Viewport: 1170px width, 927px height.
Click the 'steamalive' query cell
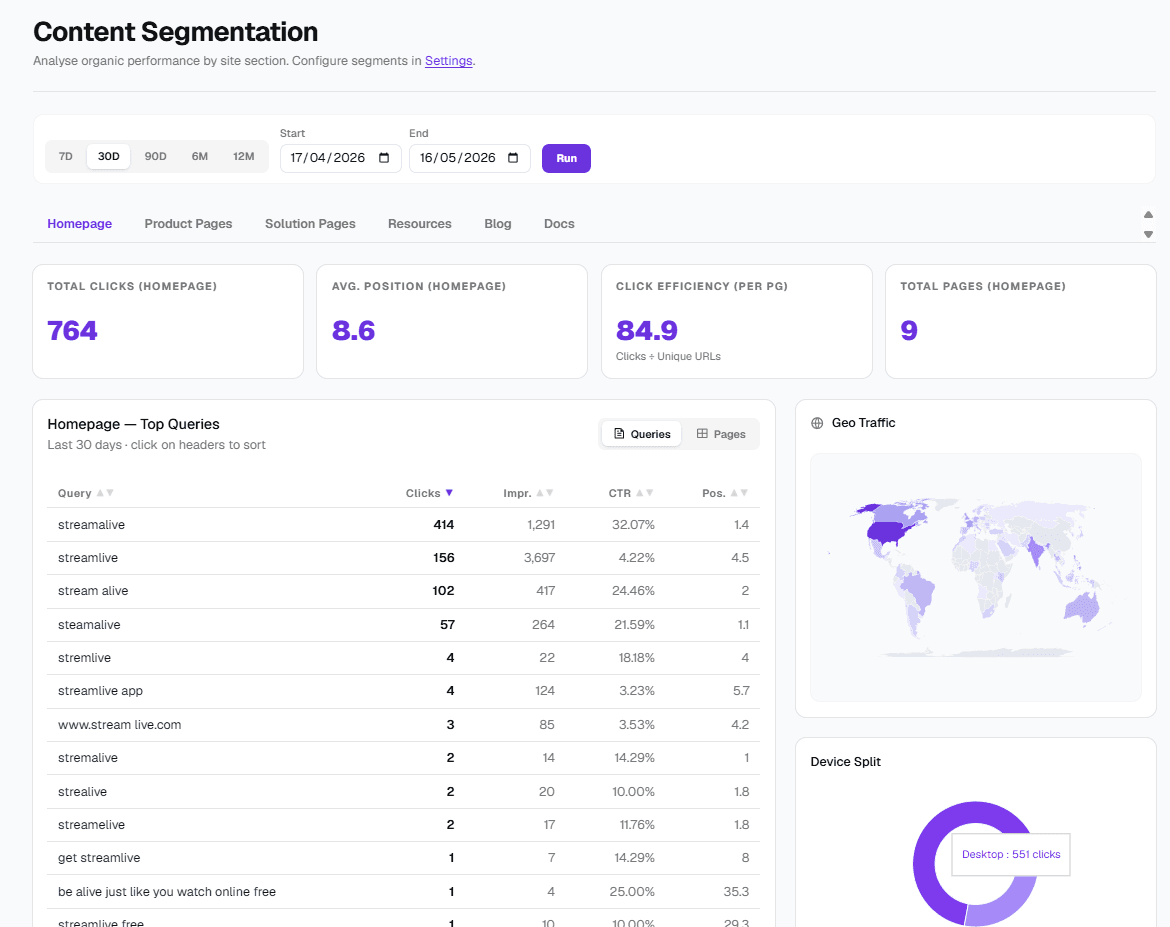click(89, 625)
